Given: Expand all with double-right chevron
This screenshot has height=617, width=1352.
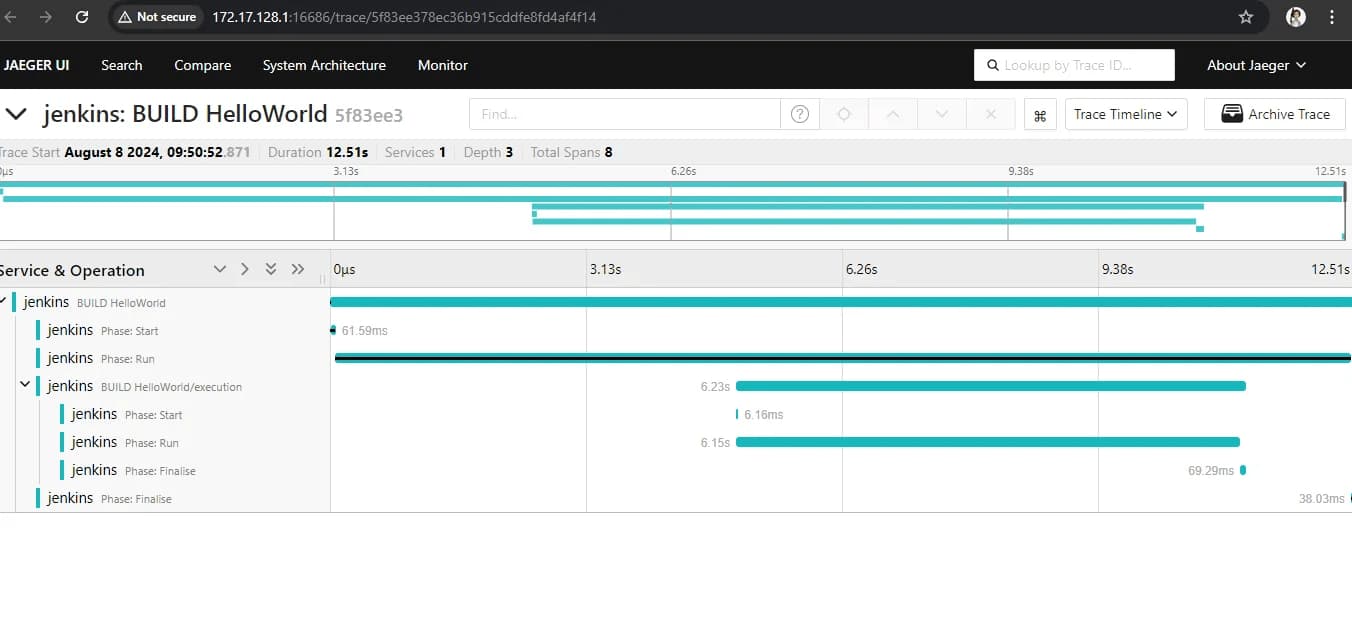Looking at the screenshot, I should [x=298, y=270].
